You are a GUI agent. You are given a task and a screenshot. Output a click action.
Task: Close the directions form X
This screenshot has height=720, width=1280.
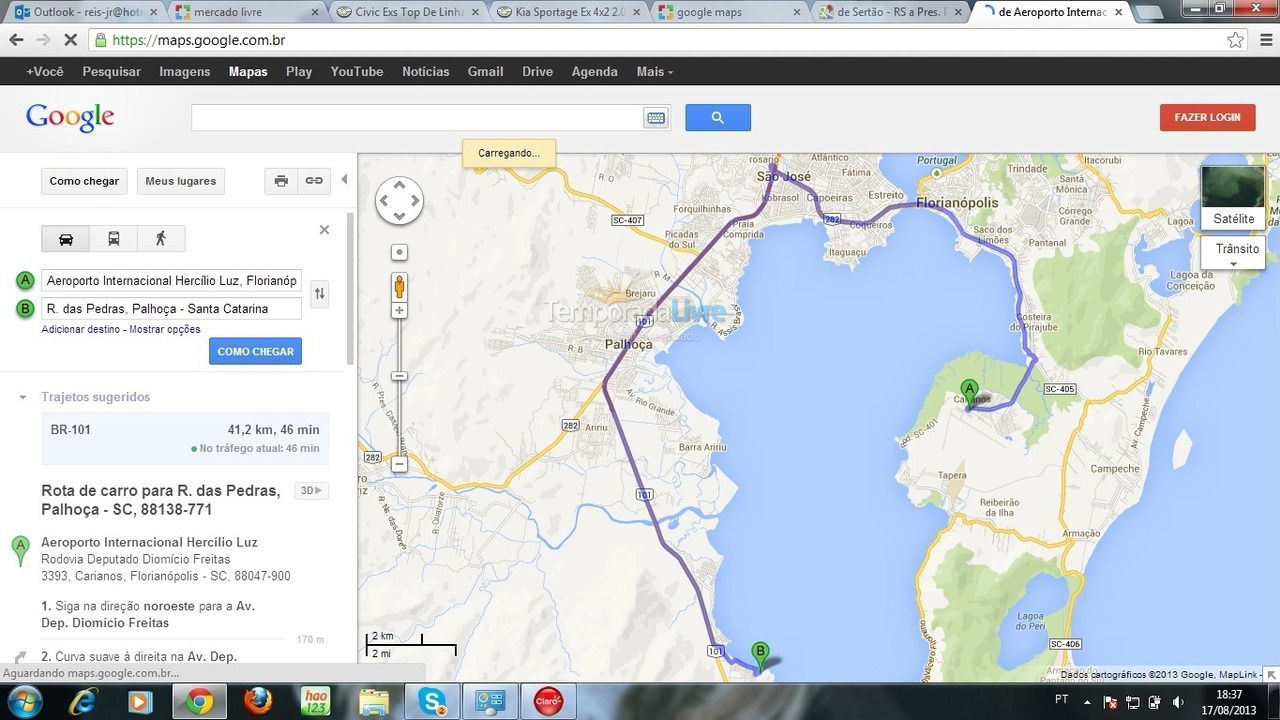pyautogui.click(x=324, y=230)
